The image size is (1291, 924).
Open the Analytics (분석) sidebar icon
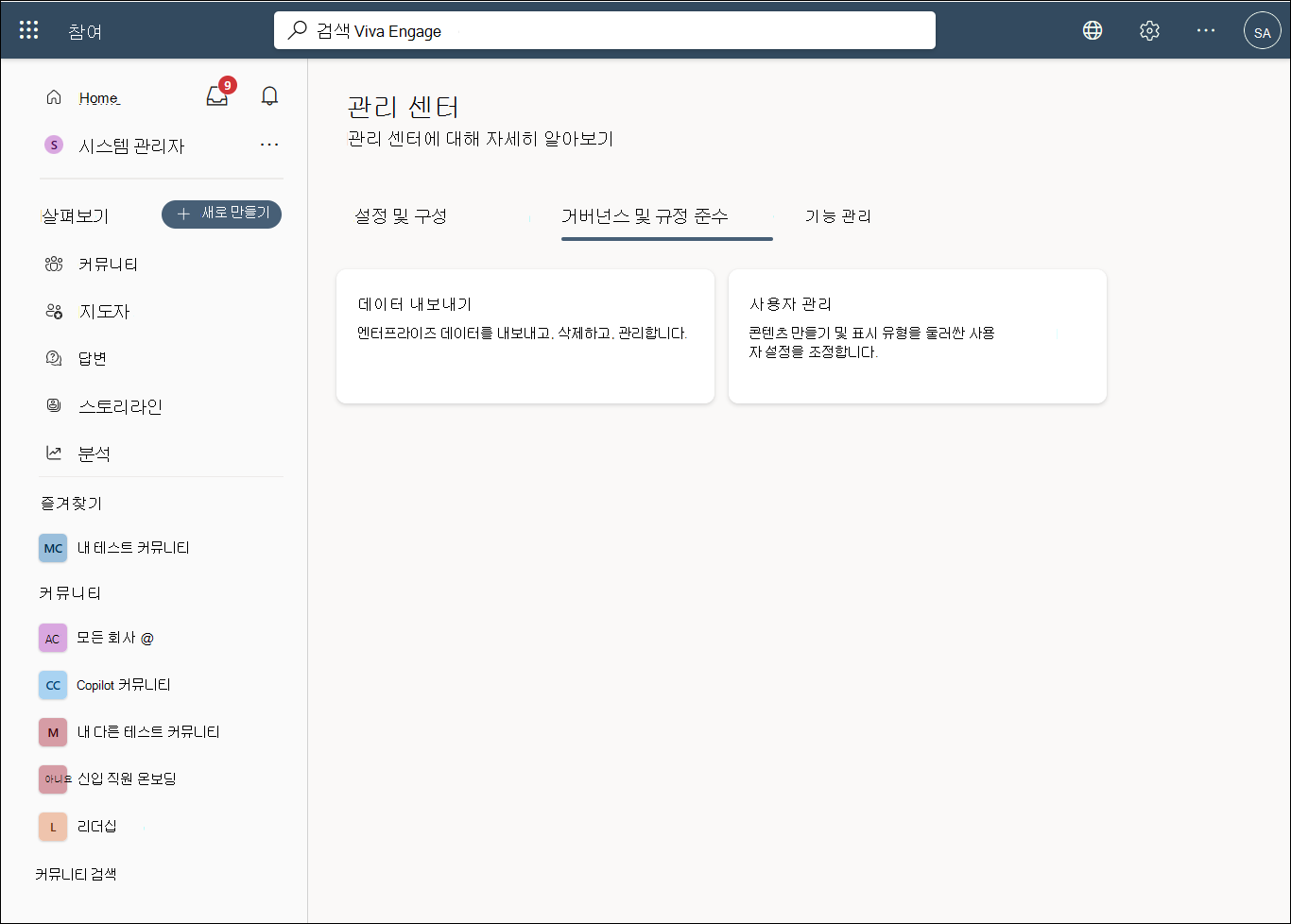[x=55, y=453]
